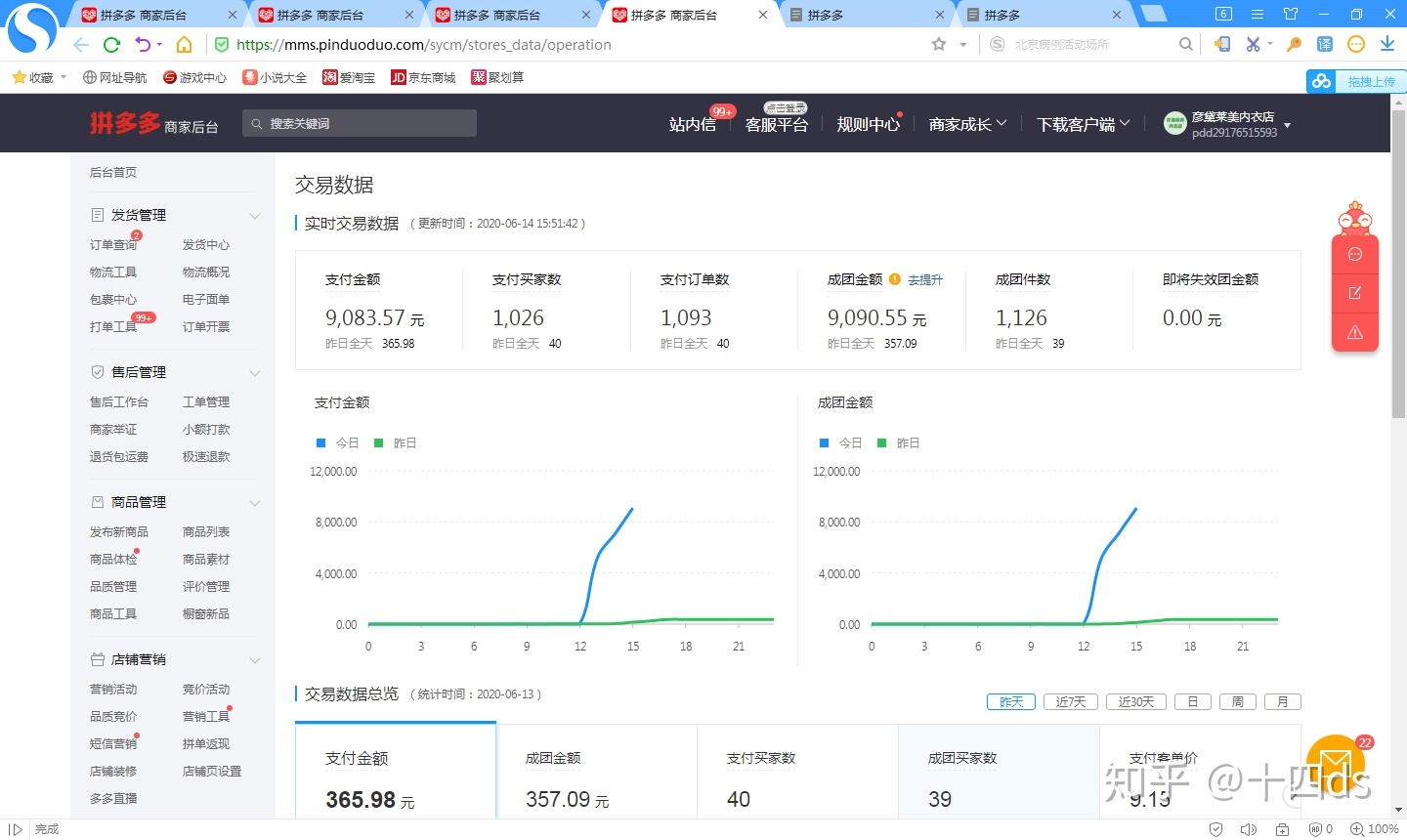The height and width of the screenshot is (840, 1407).
Task: Bookmark page with the star icon
Action: (x=939, y=44)
